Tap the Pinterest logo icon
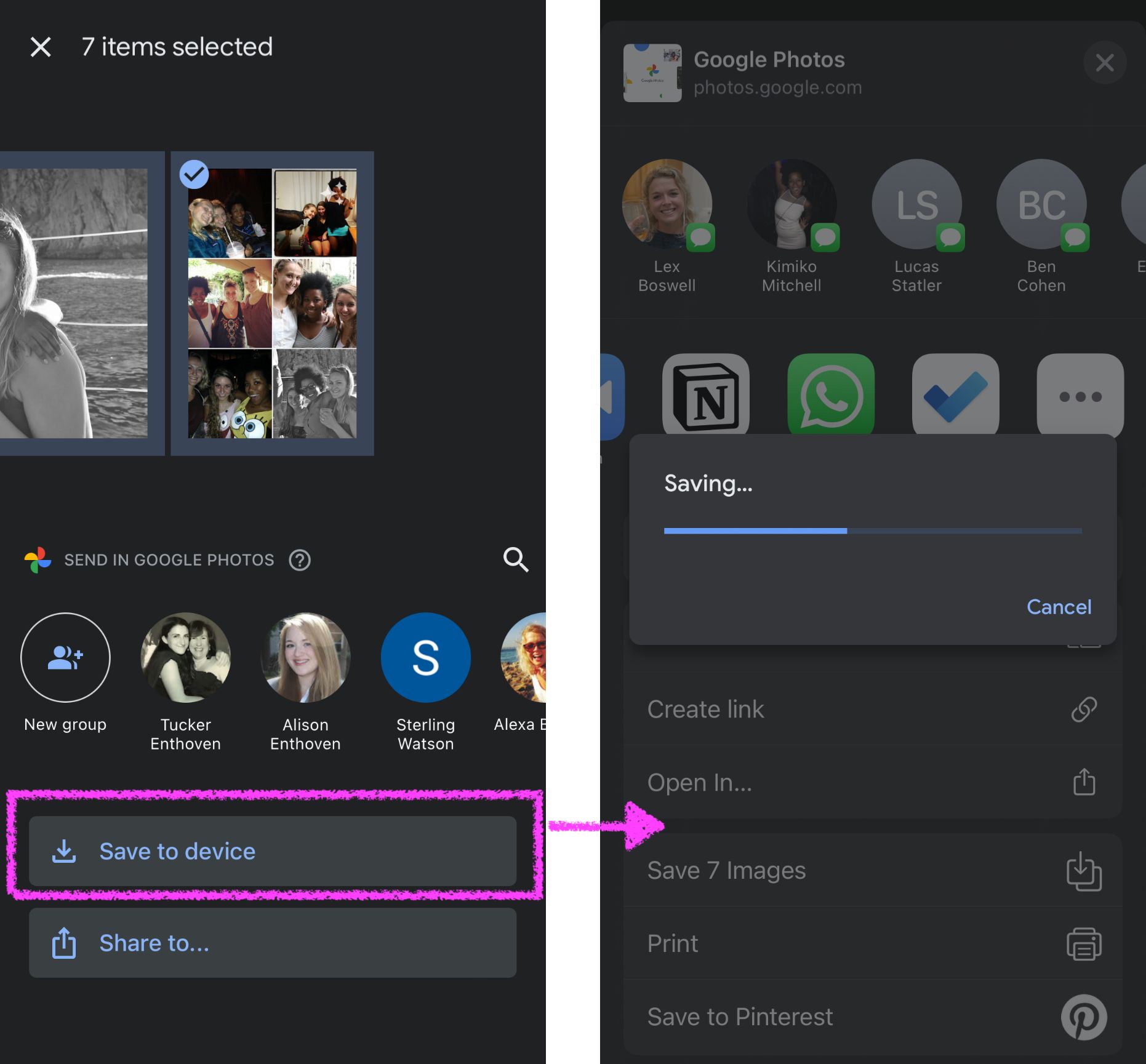This screenshot has height=1064, width=1146. tap(1083, 1017)
